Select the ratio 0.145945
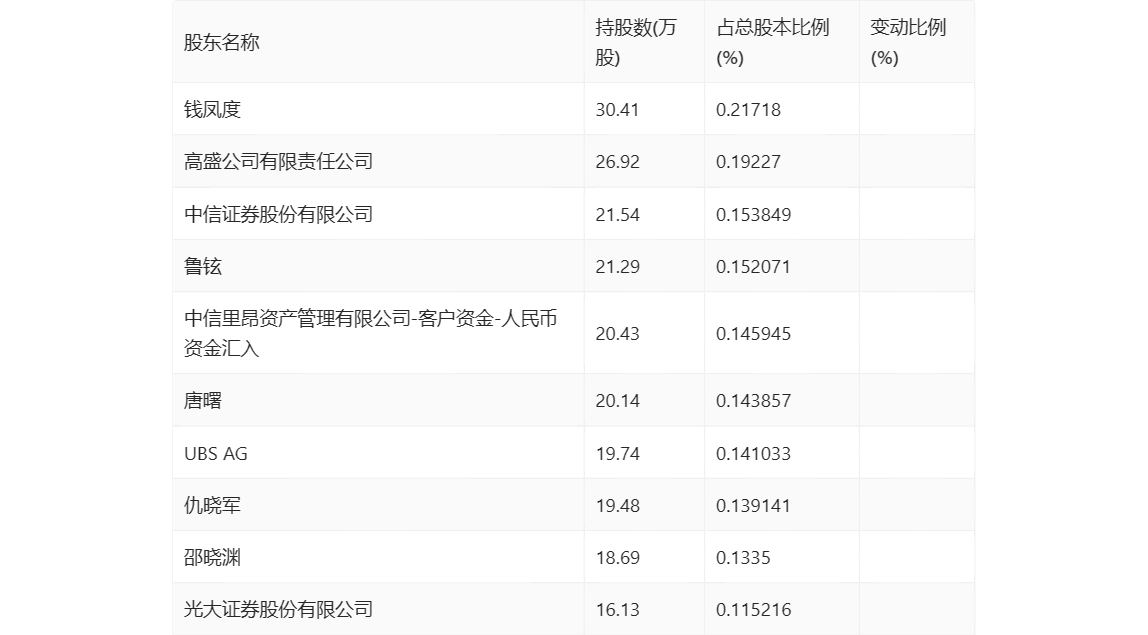The height and width of the screenshot is (635, 1148). tap(753, 334)
